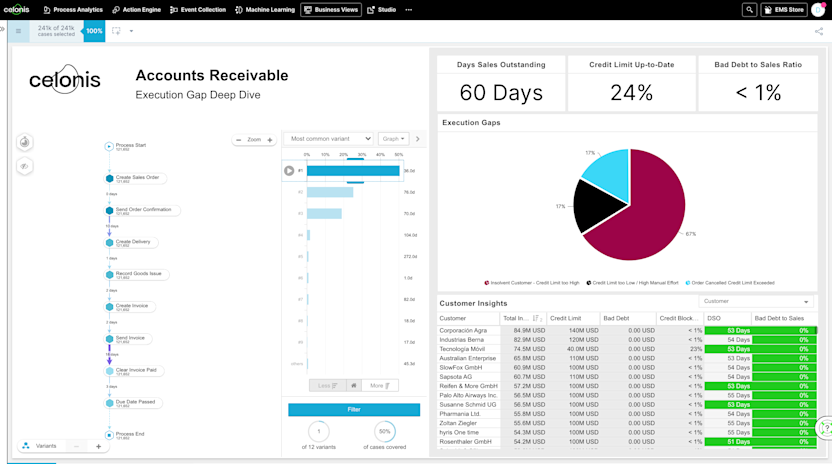Click the Celonis logo in top bar

tap(16, 10)
